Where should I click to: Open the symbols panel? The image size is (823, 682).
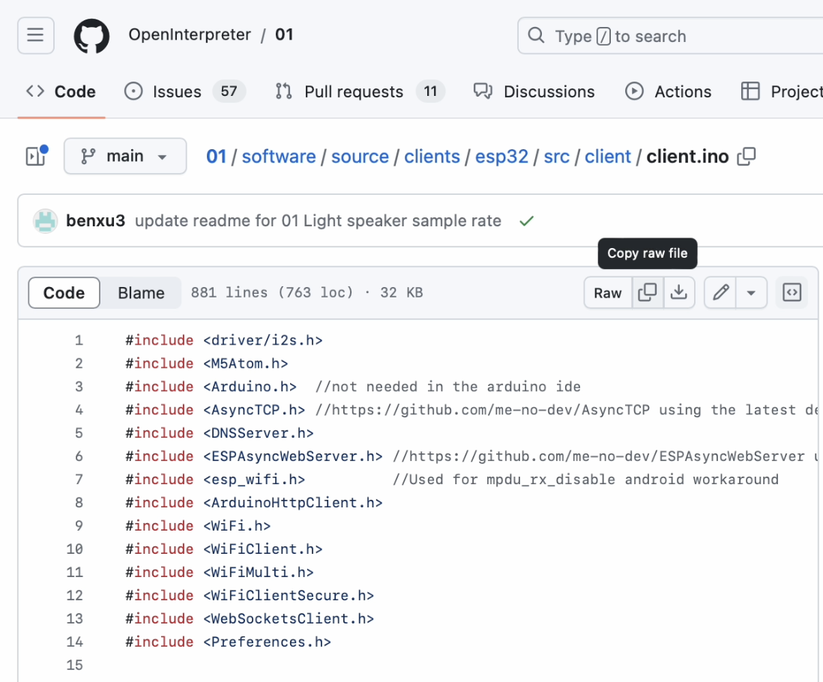click(x=792, y=293)
